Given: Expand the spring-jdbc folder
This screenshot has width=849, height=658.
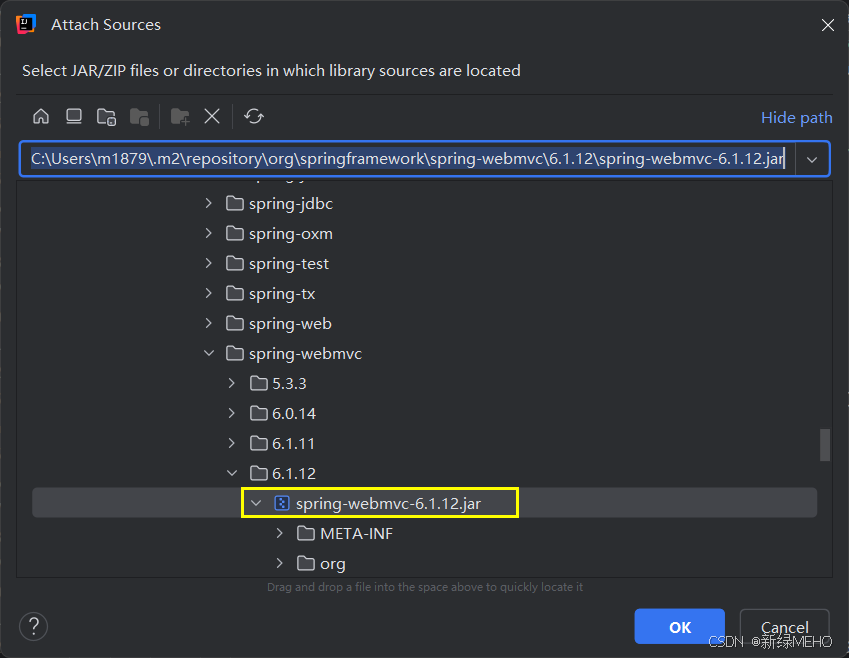Looking at the screenshot, I should pos(209,204).
